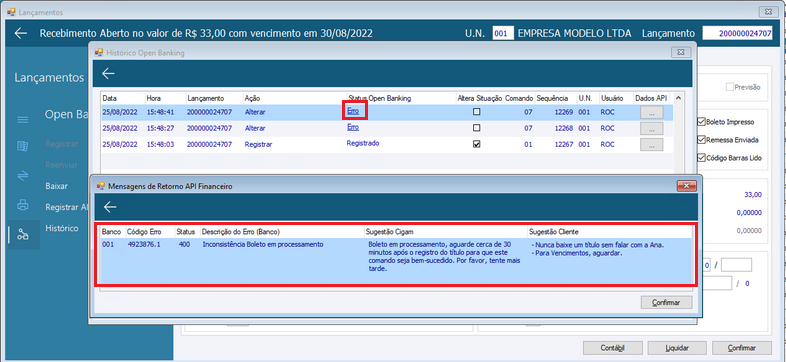Select the transfer arrows icon in sidebar
Image resolution: width=786 pixels, height=362 pixels.
coord(23,175)
